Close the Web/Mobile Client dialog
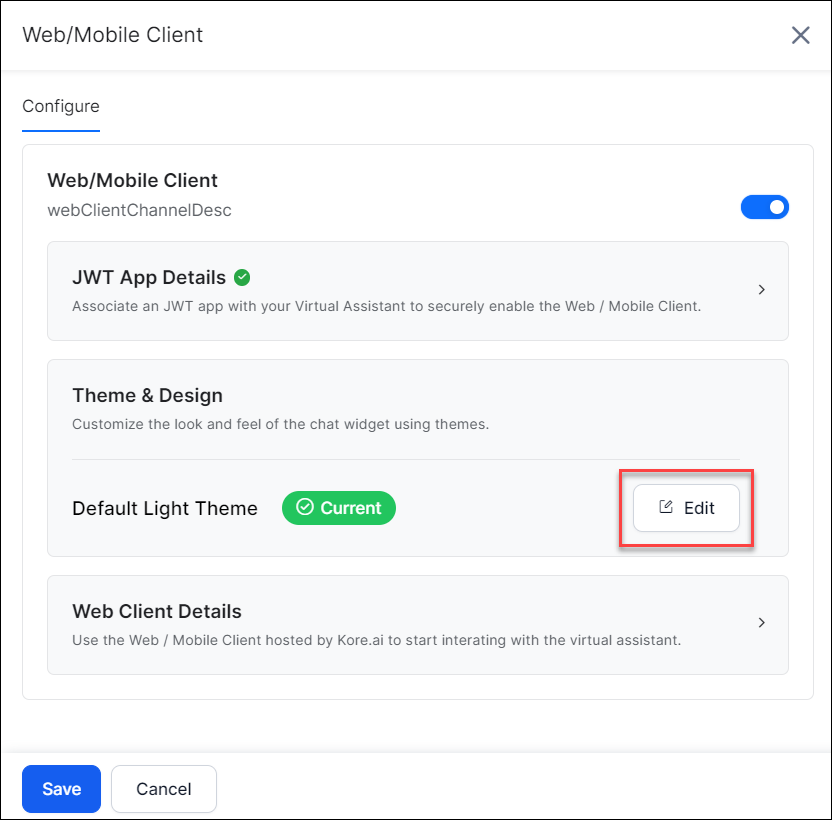Screen dimensions: 832x820 [x=800, y=36]
